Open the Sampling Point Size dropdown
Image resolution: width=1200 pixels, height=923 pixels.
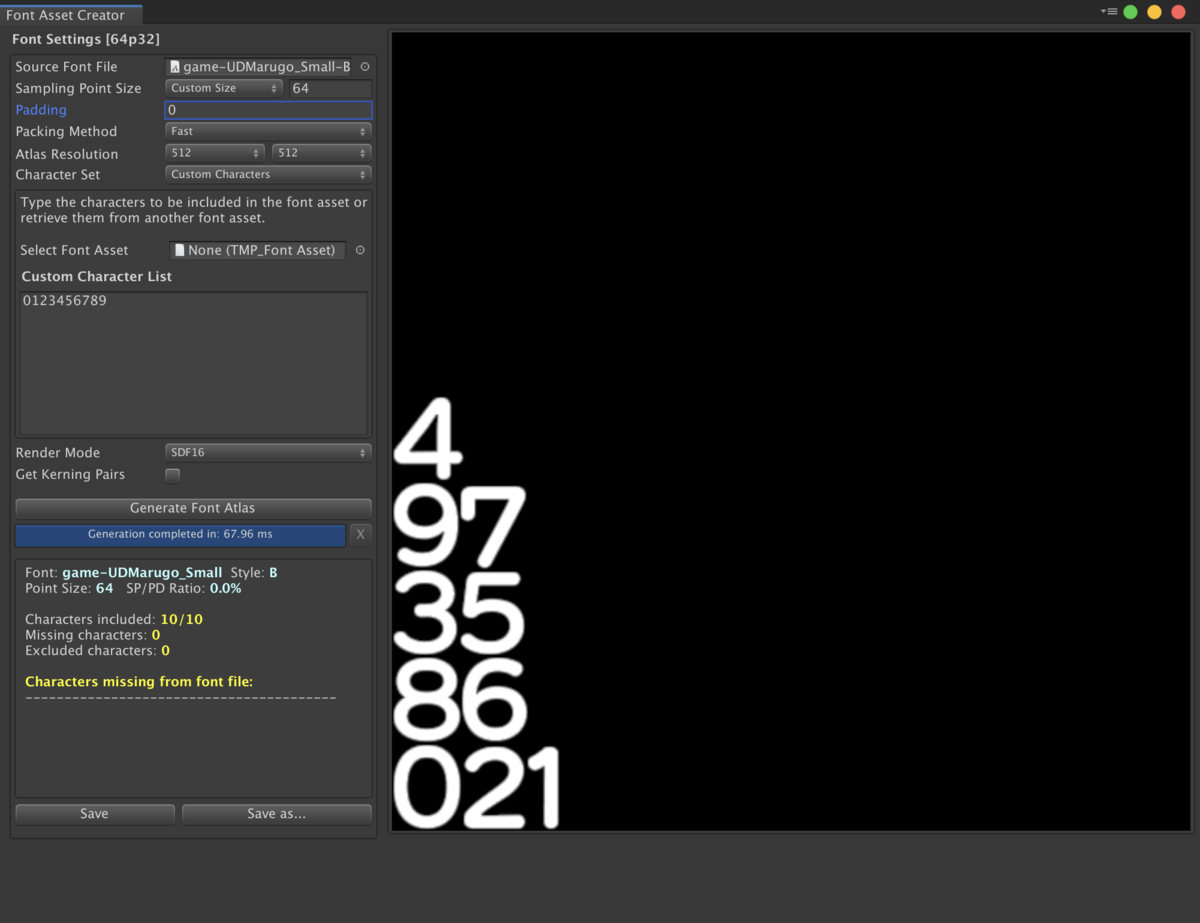225,88
